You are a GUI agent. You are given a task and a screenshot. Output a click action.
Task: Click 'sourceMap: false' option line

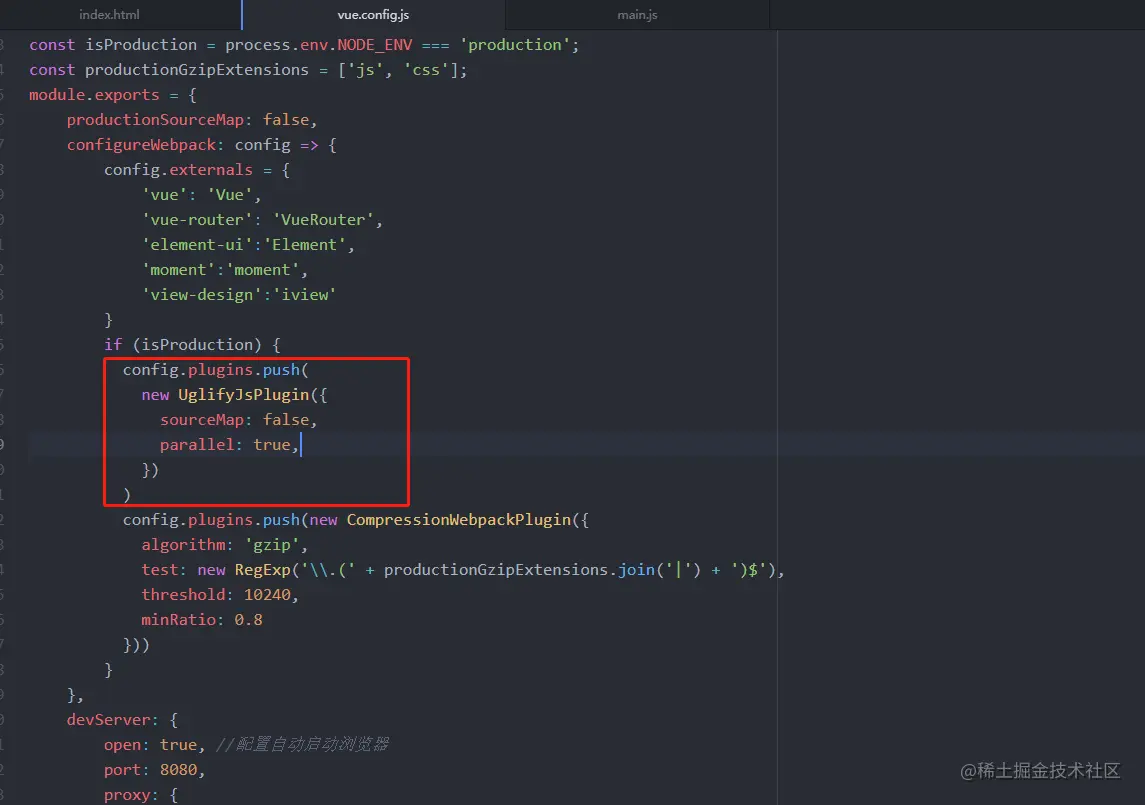coord(239,420)
